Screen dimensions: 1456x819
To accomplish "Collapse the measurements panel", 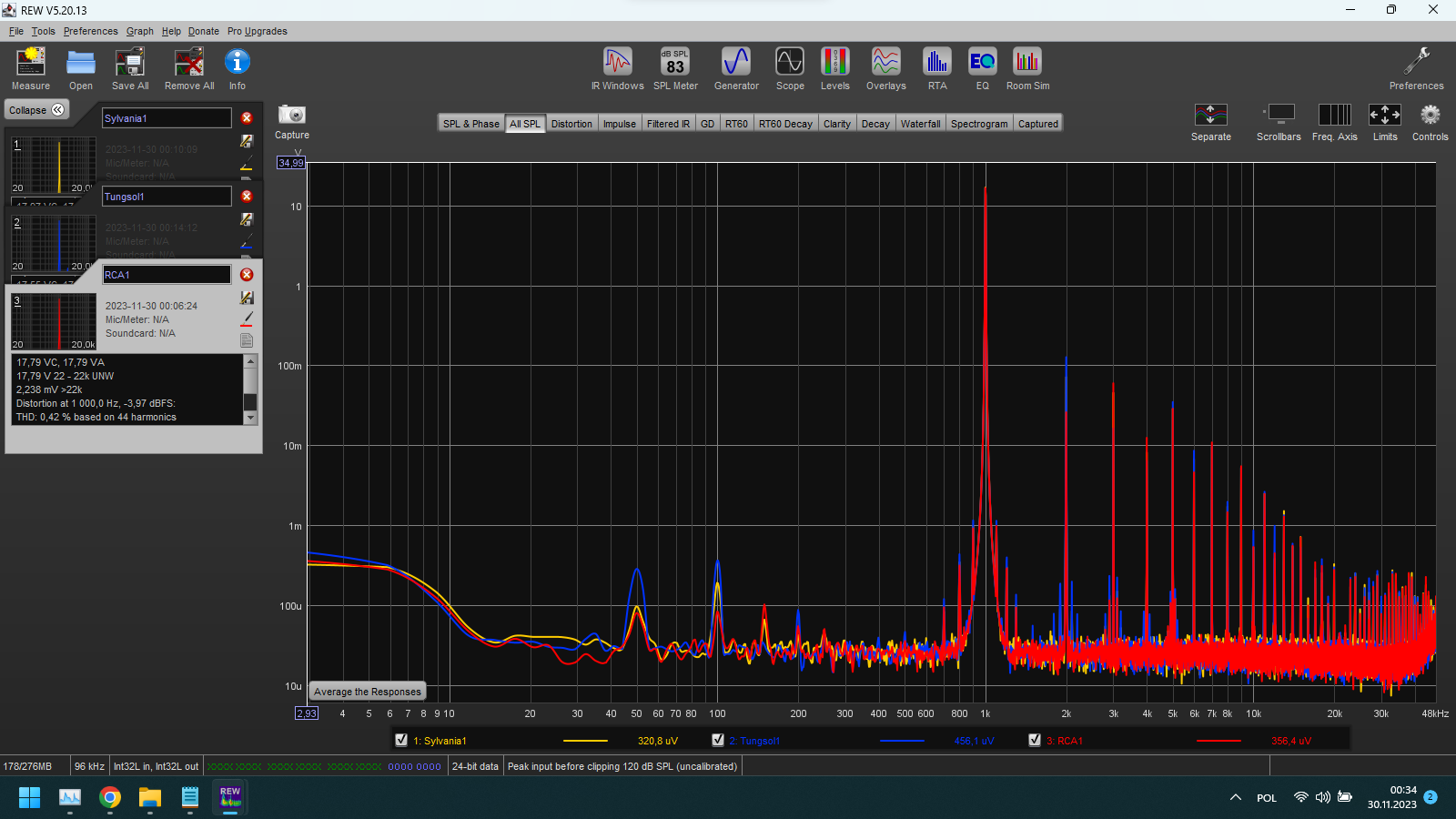I will click(x=36, y=110).
